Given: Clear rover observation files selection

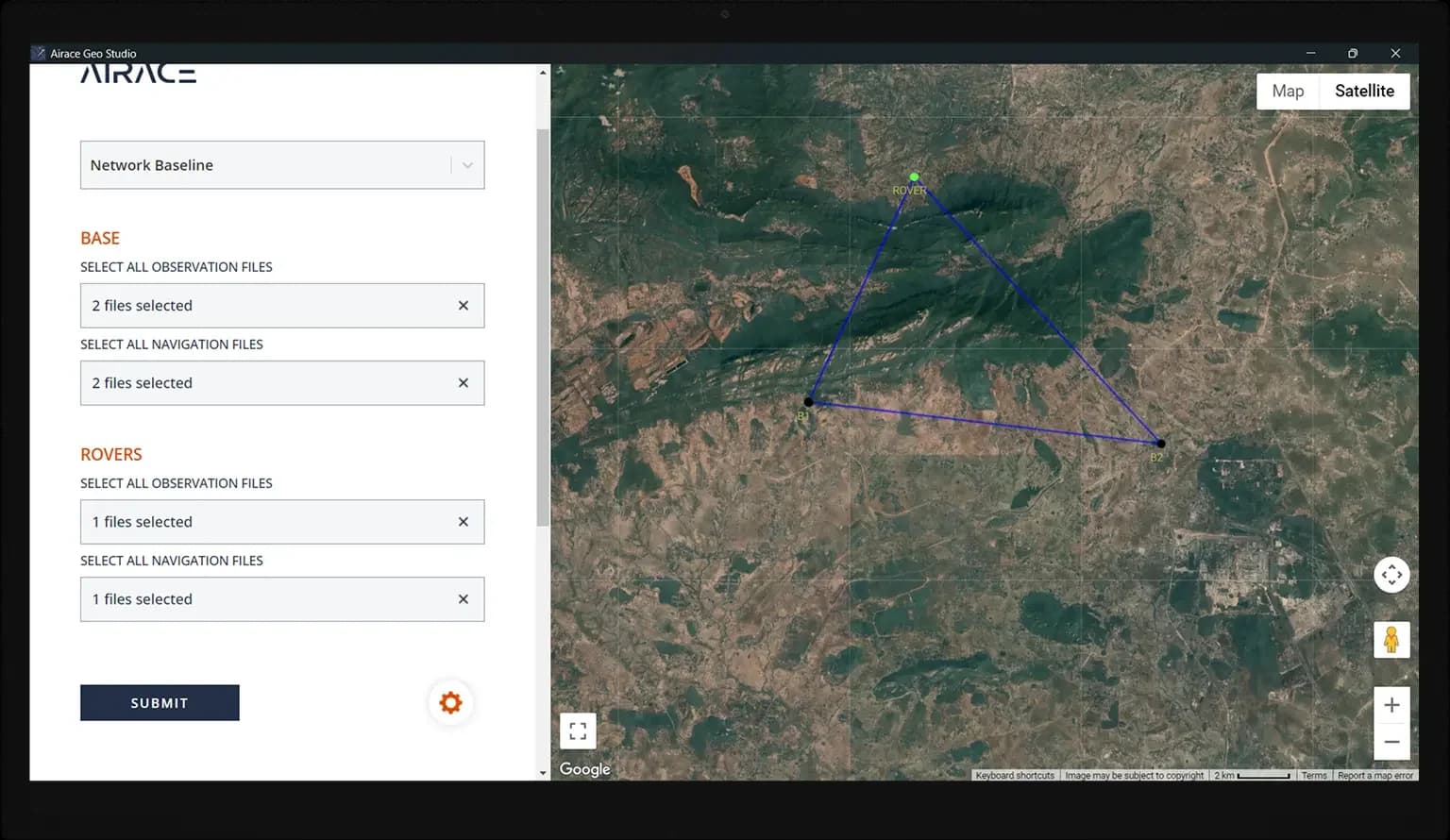Looking at the screenshot, I should [464, 522].
